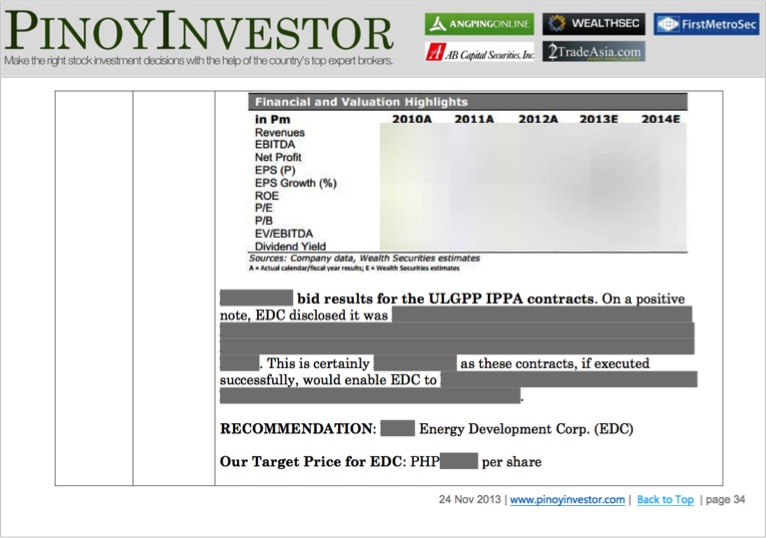
Task: Click the 2010A column header
Action: point(411,119)
